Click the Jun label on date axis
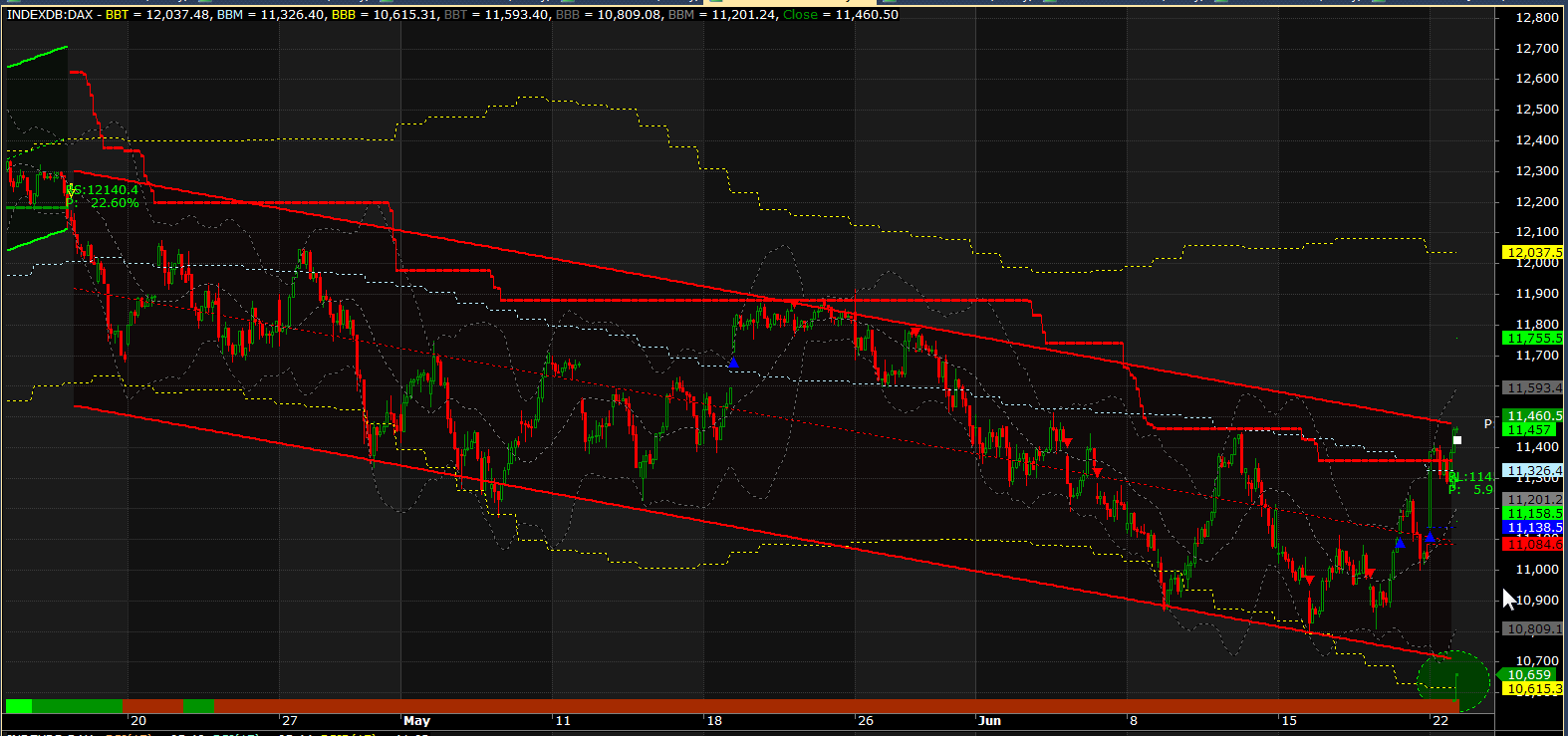The width and height of the screenshot is (1568, 736). point(989,720)
